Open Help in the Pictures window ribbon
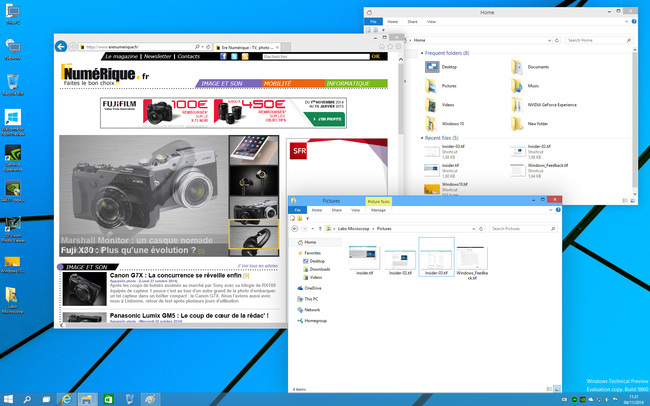The height and width of the screenshot is (406, 650). (x=558, y=210)
